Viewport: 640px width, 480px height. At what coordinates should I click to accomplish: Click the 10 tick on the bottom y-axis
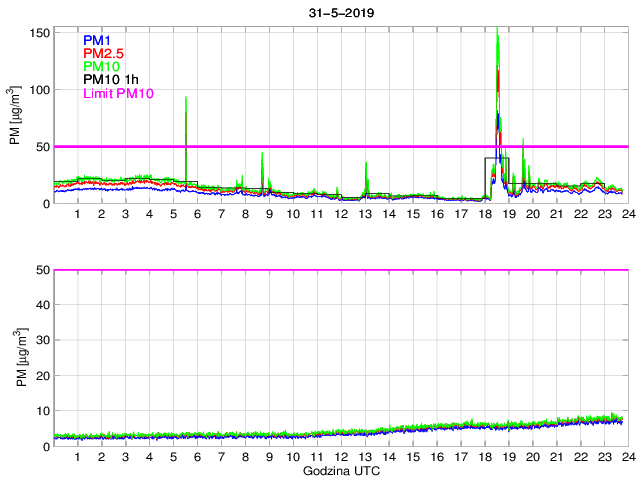click(x=42, y=411)
